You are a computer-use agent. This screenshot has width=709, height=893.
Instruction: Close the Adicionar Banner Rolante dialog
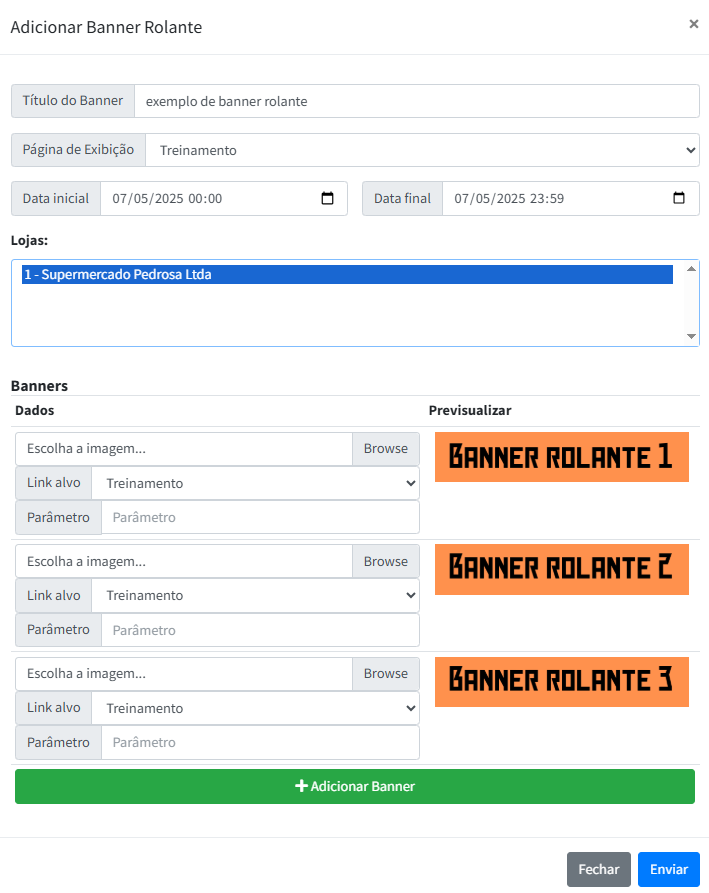693,24
